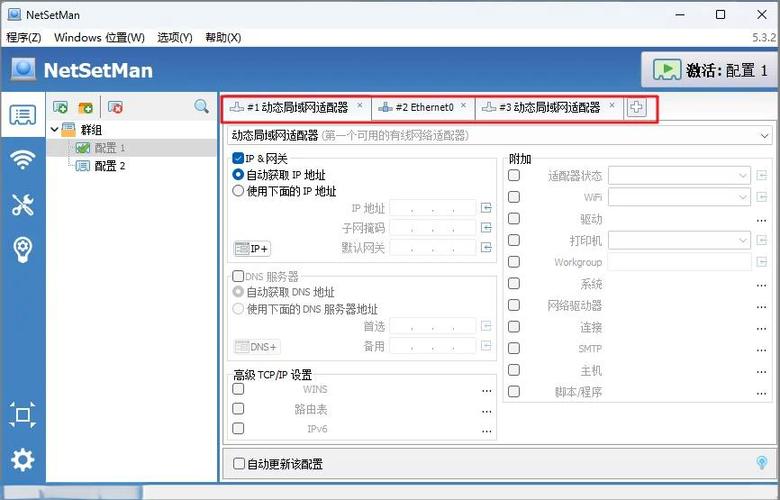Get current IP 地址 value arrow icon
Image resolution: width=780 pixels, height=500 pixels.
tap(486, 208)
